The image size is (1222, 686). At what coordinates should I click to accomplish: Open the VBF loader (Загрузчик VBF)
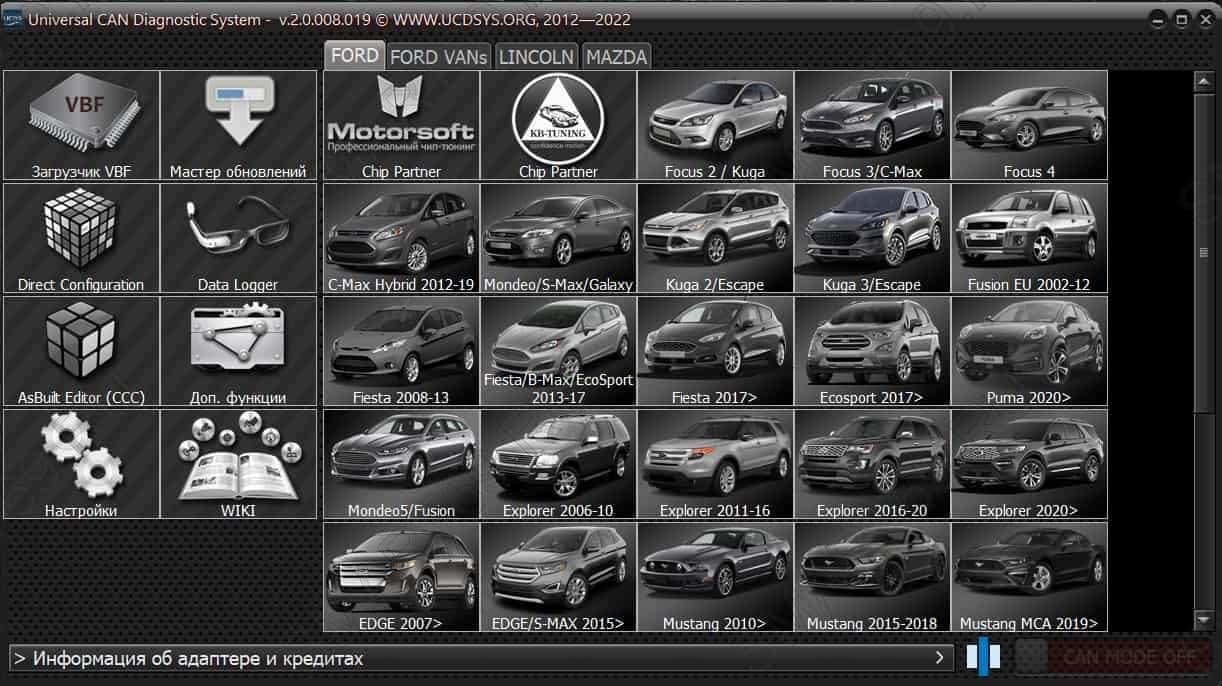(x=82, y=125)
